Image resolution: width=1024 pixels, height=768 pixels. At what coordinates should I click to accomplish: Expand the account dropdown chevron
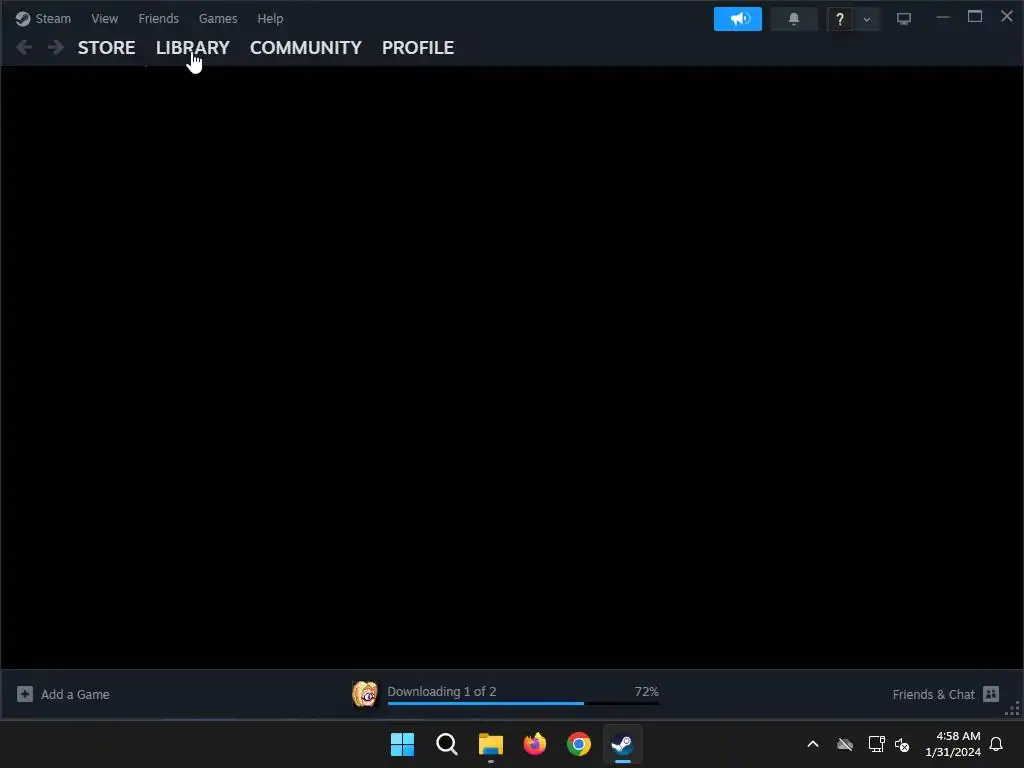[x=867, y=19]
